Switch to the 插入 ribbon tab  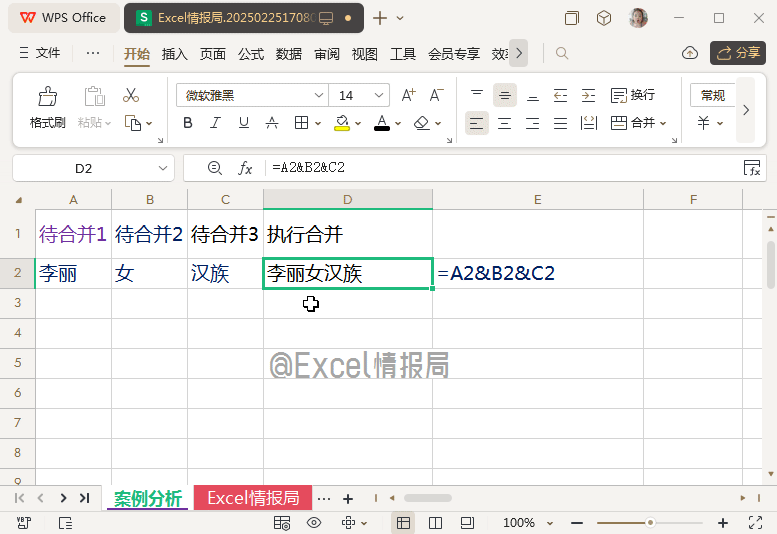[174, 54]
